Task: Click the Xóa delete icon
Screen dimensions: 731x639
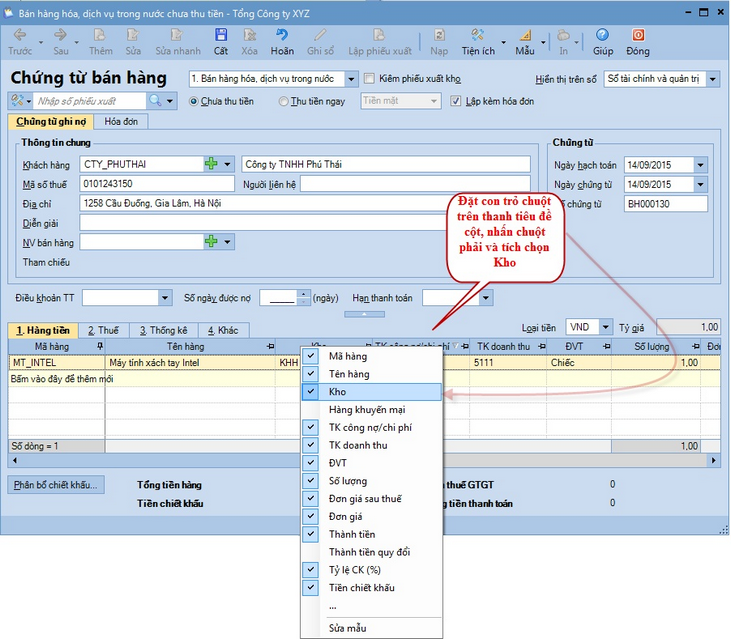Action: click(x=249, y=35)
